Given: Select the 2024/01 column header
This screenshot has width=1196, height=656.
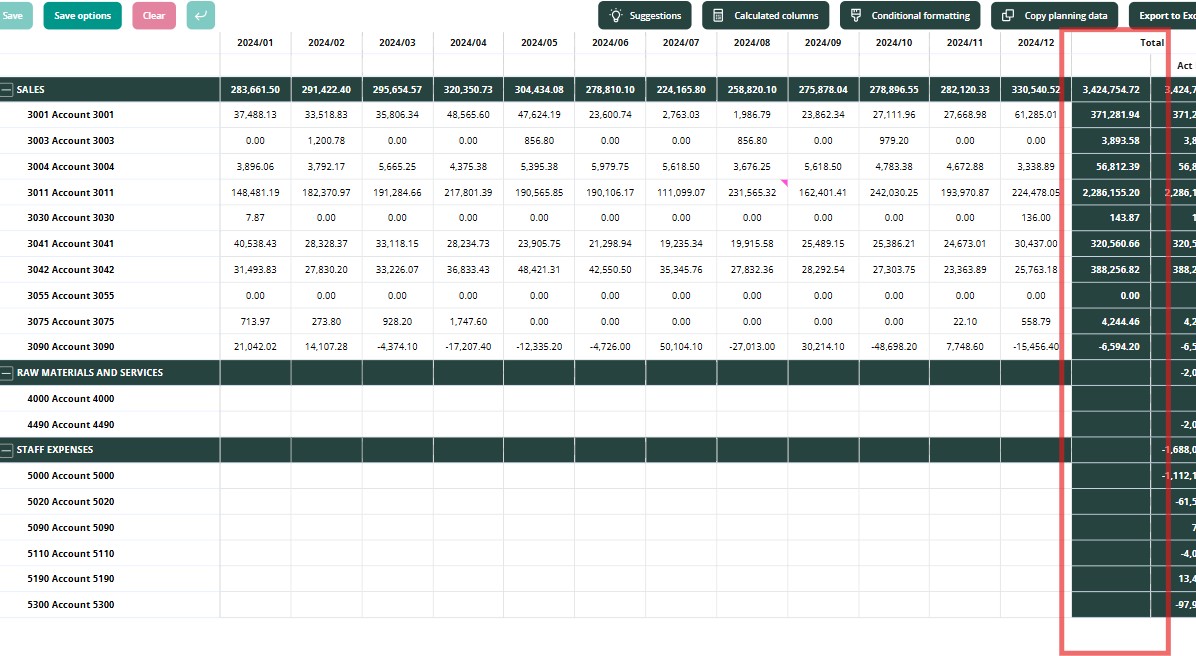Looking at the screenshot, I should click(255, 43).
